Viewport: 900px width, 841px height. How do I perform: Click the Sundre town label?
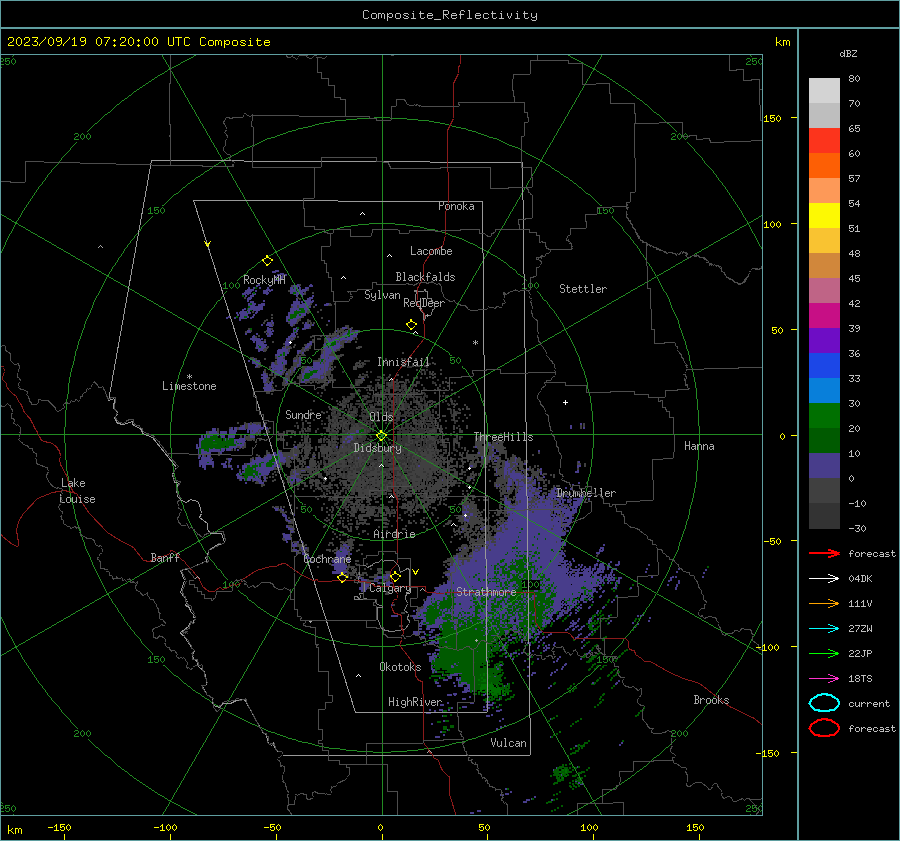click(303, 414)
